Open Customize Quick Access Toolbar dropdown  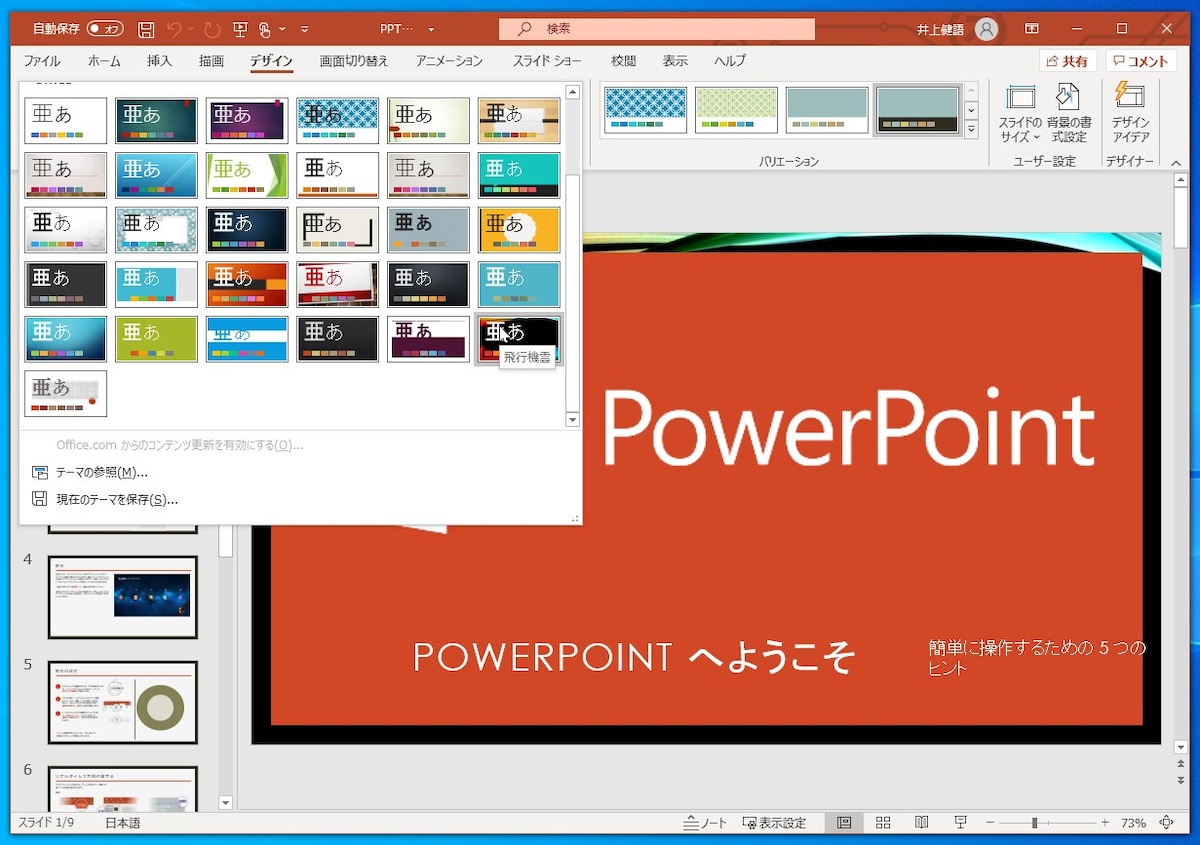coord(304,29)
